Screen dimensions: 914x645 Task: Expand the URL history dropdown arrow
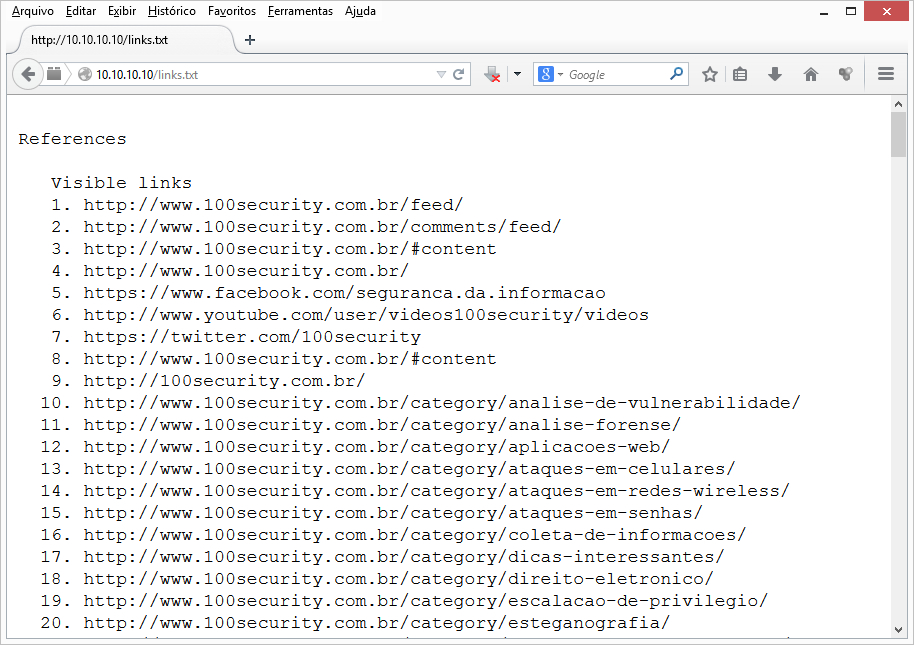coord(441,74)
